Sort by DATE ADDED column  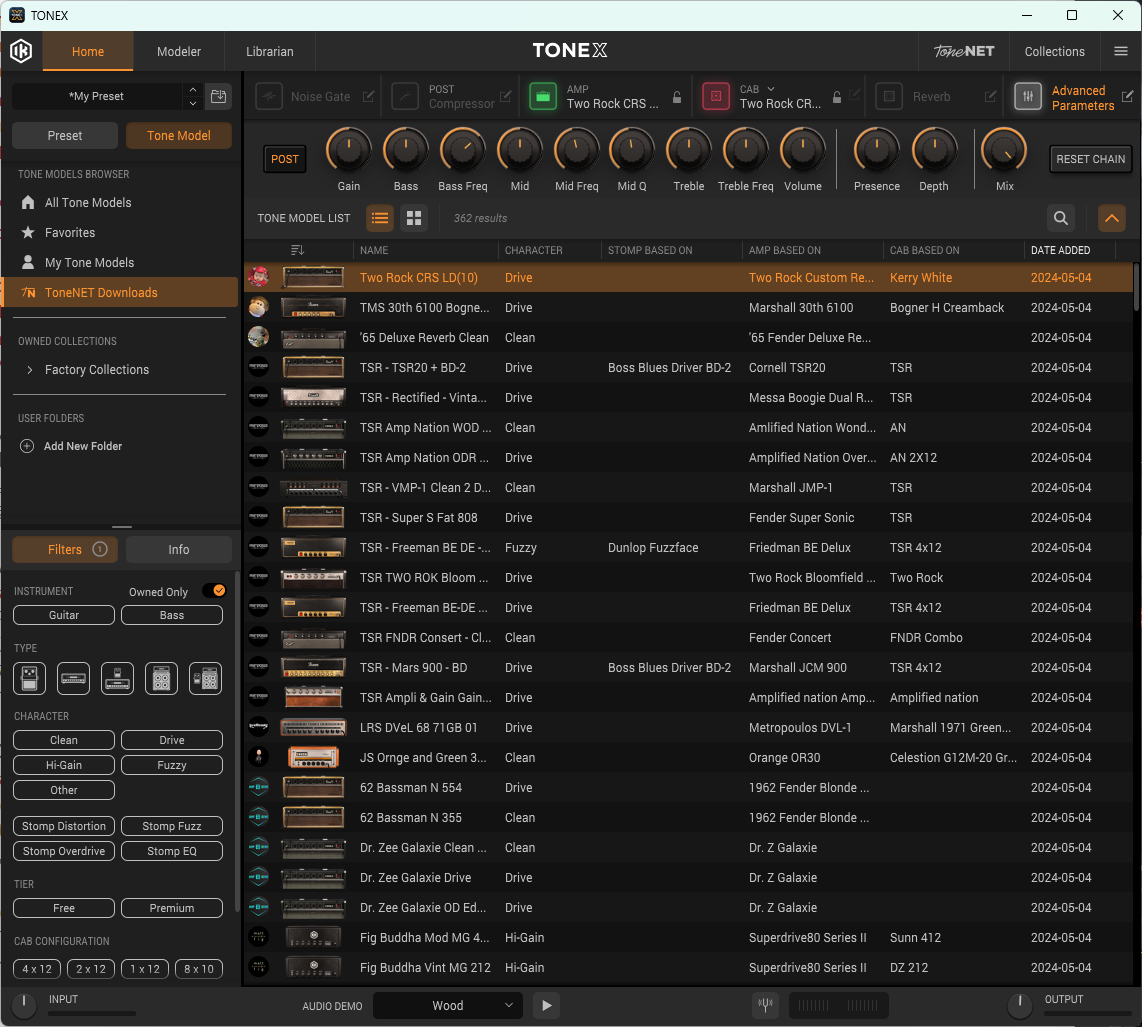point(1060,250)
